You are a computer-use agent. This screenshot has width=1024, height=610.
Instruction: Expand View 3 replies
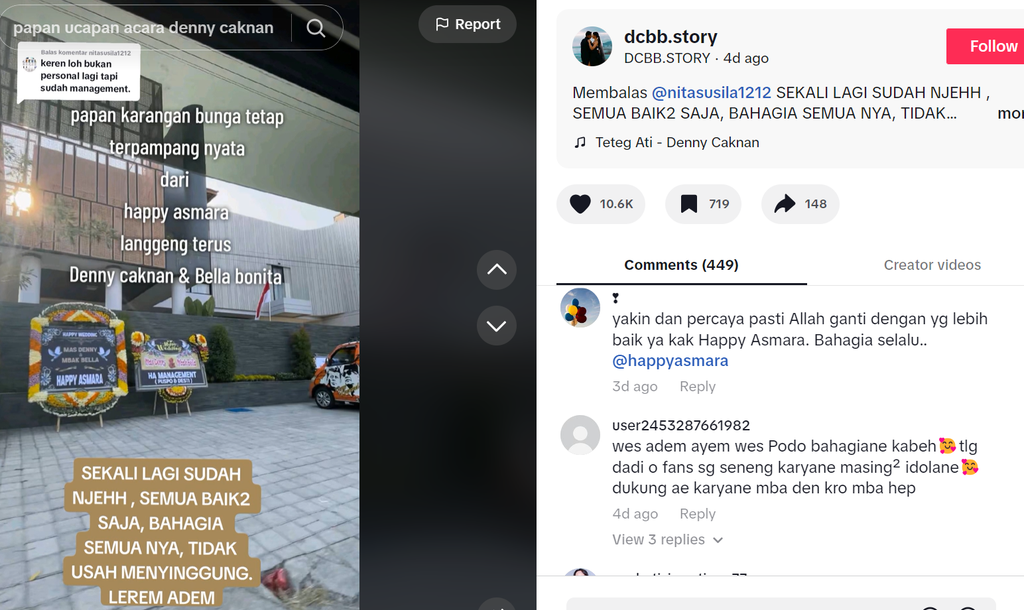667,539
